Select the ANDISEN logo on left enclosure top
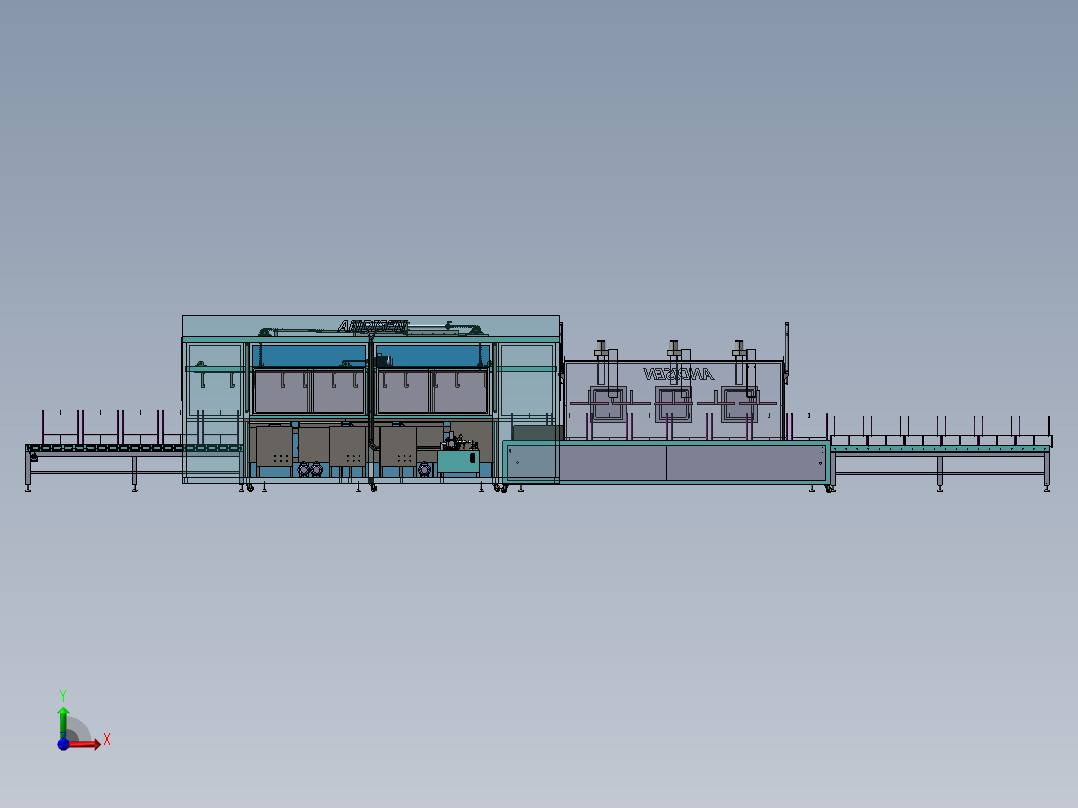Viewport: 1078px width, 808px height. [373, 326]
